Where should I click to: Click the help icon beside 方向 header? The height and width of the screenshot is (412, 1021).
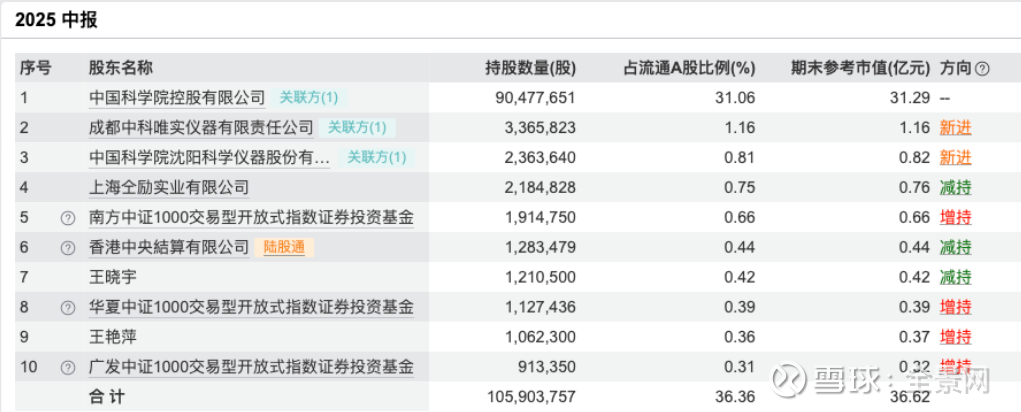coord(982,69)
